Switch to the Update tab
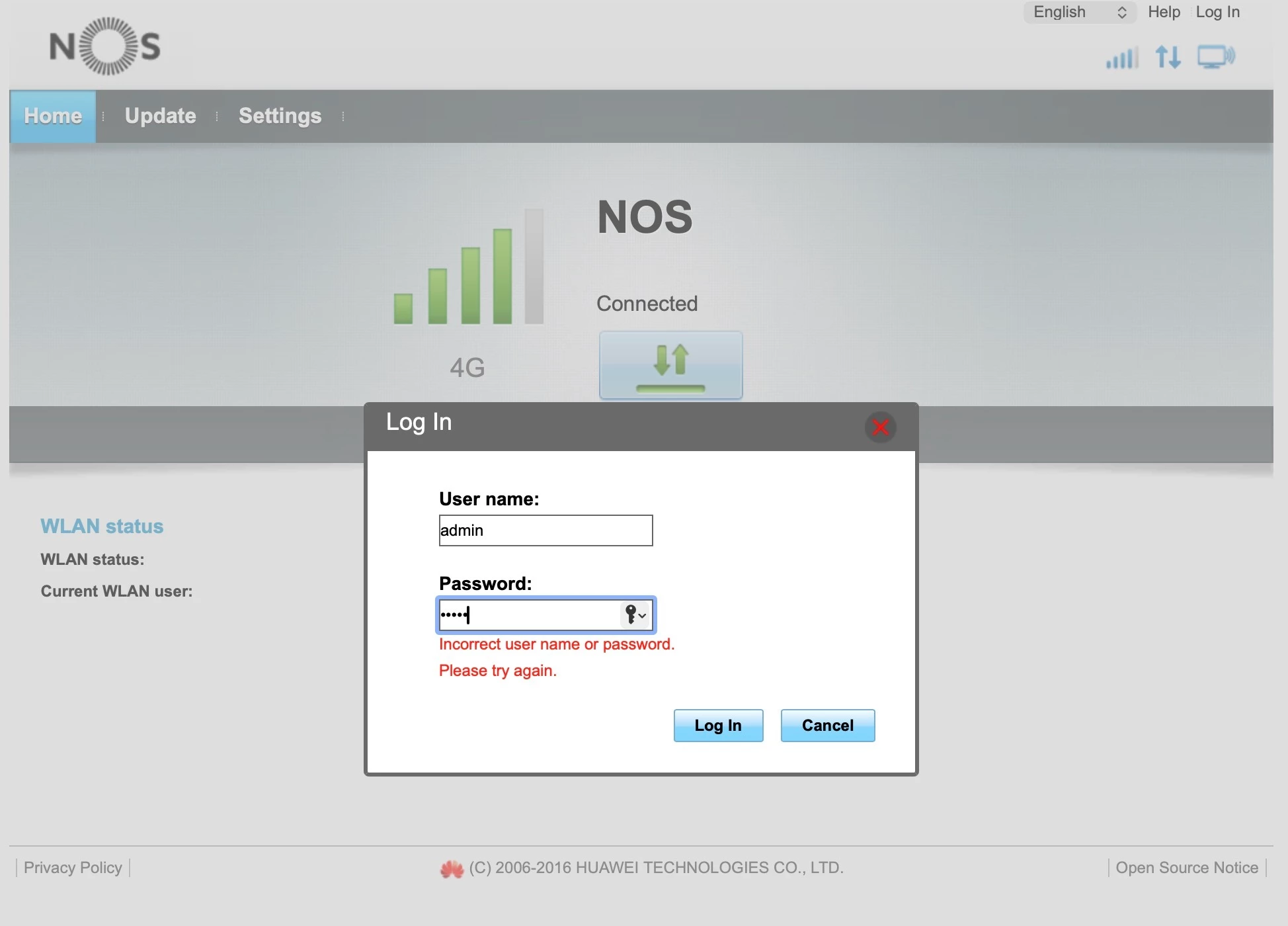This screenshot has height=926, width=1288. (x=160, y=116)
